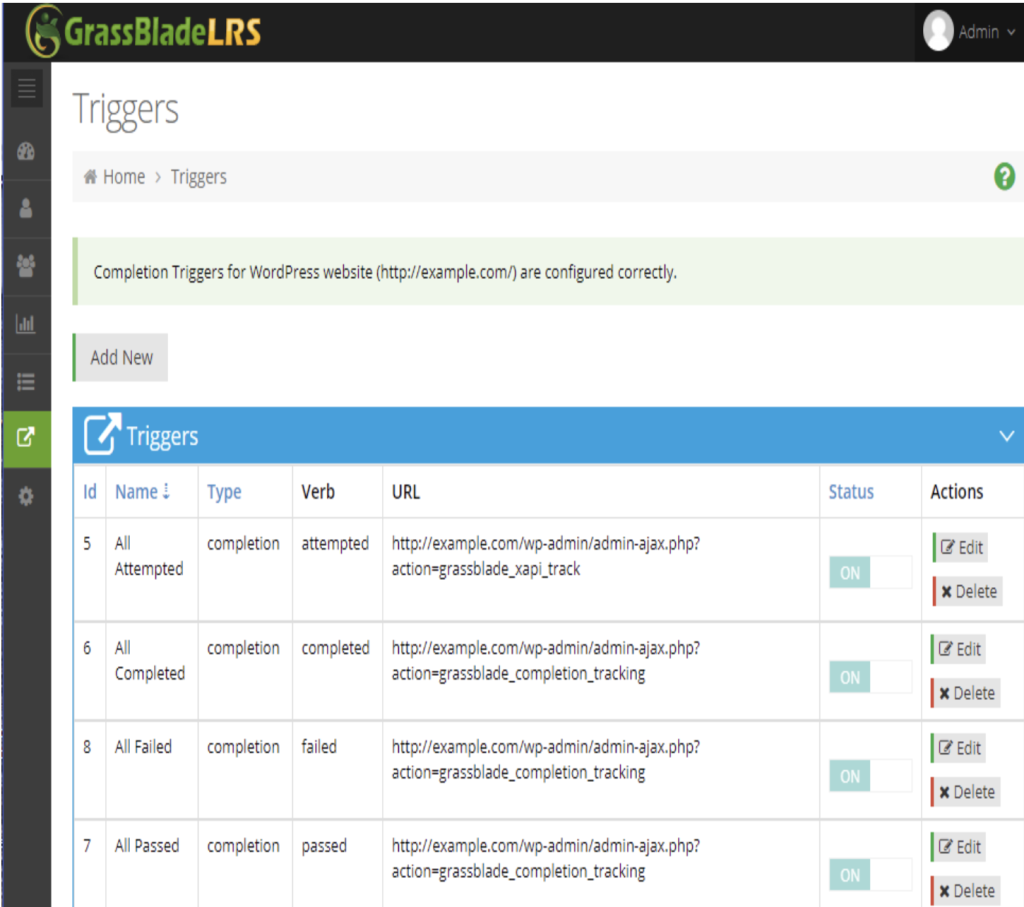
Task: Delete the All Attempted trigger
Action: [968, 592]
